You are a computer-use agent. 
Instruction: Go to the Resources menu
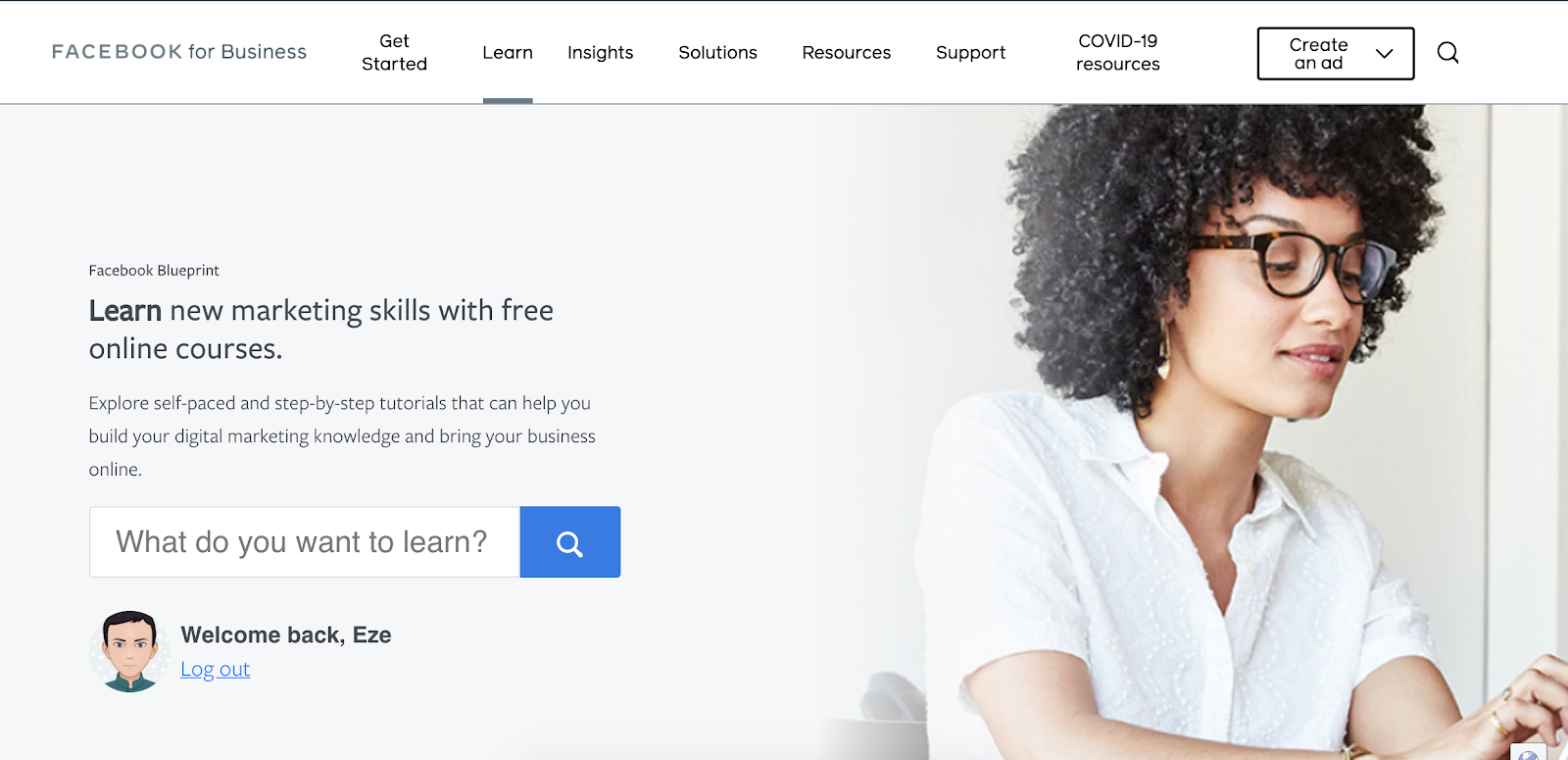pos(847,53)
